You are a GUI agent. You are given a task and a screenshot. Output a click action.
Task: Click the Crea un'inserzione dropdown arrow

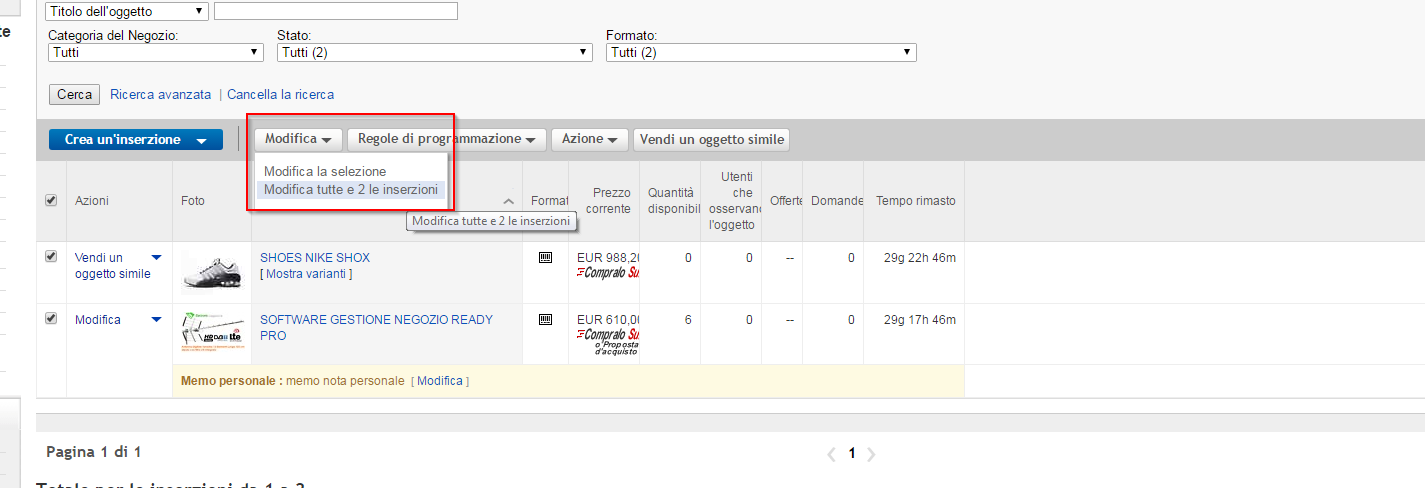click(202, 141)
